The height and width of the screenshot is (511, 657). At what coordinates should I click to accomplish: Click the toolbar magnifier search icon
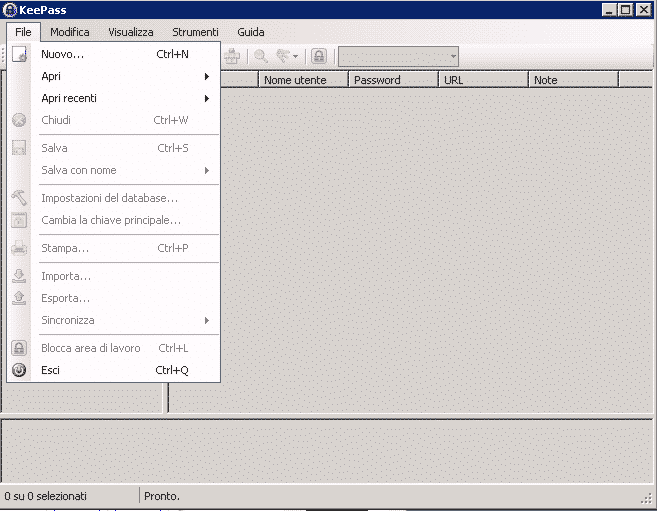(x=261, y=56)
